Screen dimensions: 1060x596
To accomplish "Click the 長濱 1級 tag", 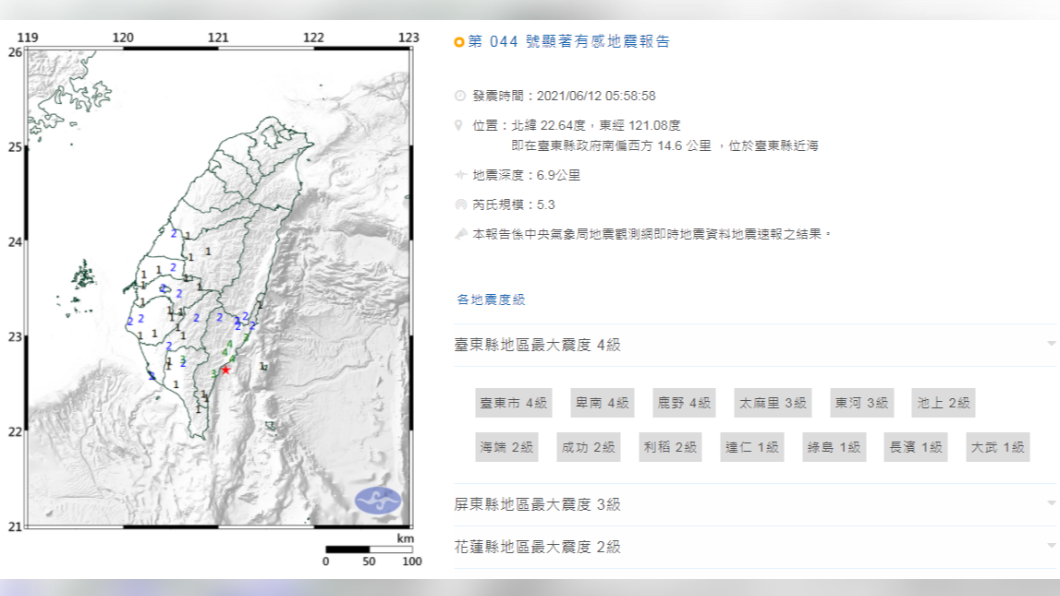I will pos(915,447).
